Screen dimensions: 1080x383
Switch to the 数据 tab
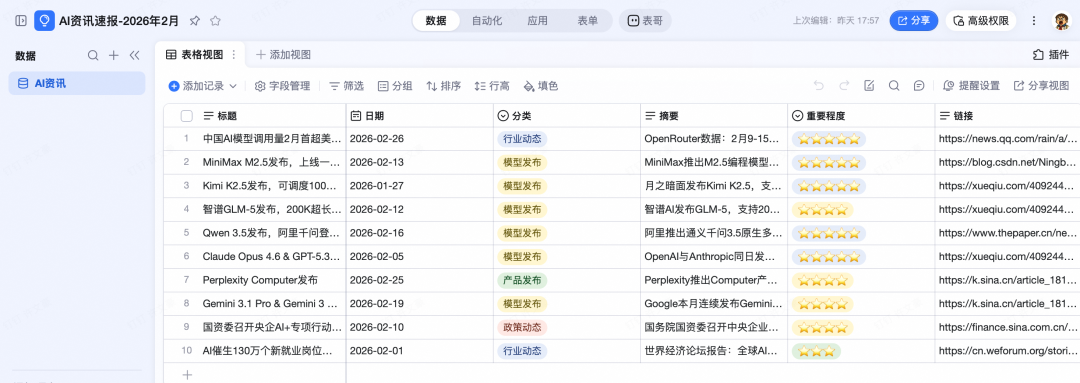pos(436,21)
